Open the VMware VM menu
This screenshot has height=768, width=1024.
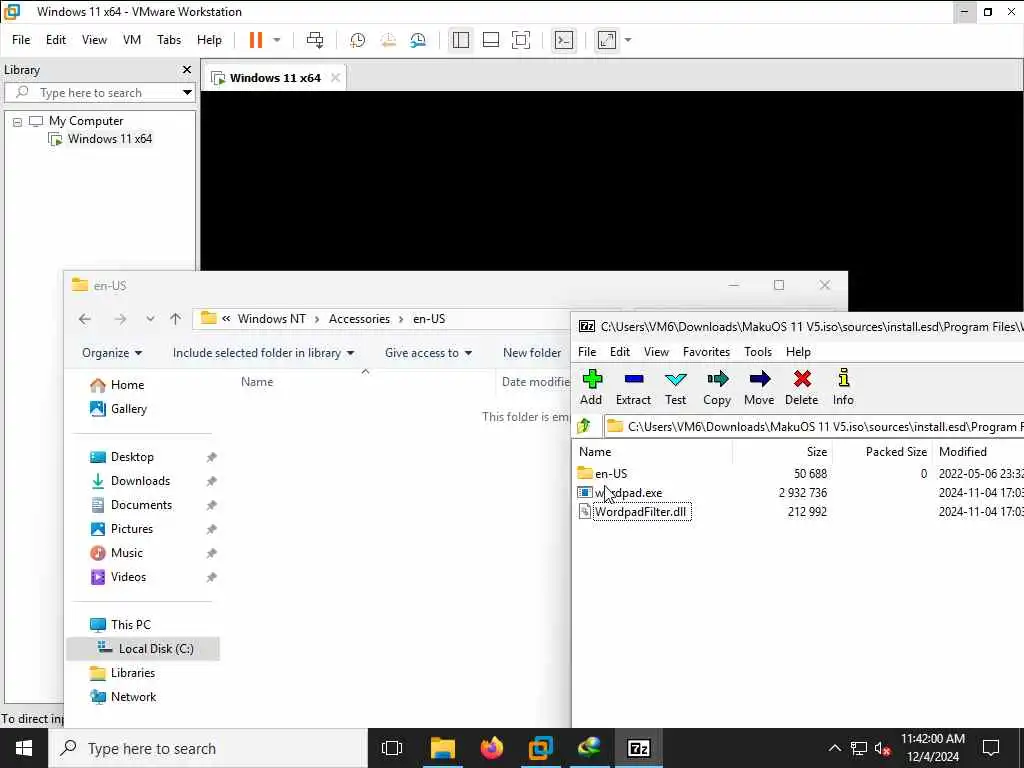(132, 40)
